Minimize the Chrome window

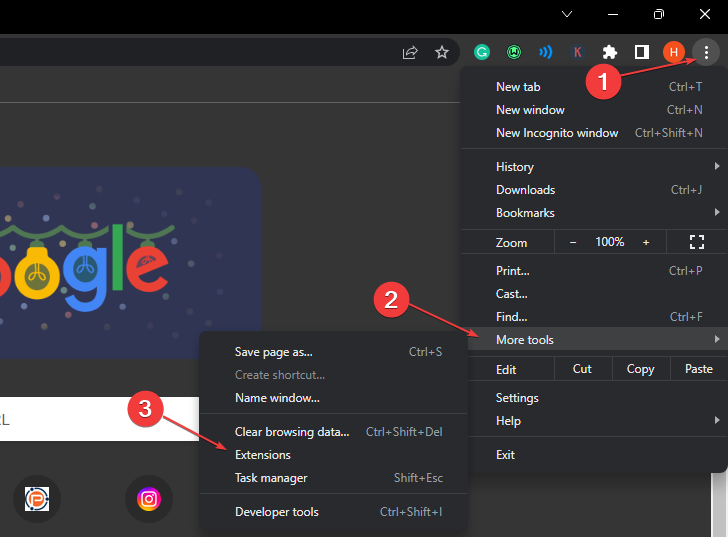pyautogui.click(x=613, y=14)
